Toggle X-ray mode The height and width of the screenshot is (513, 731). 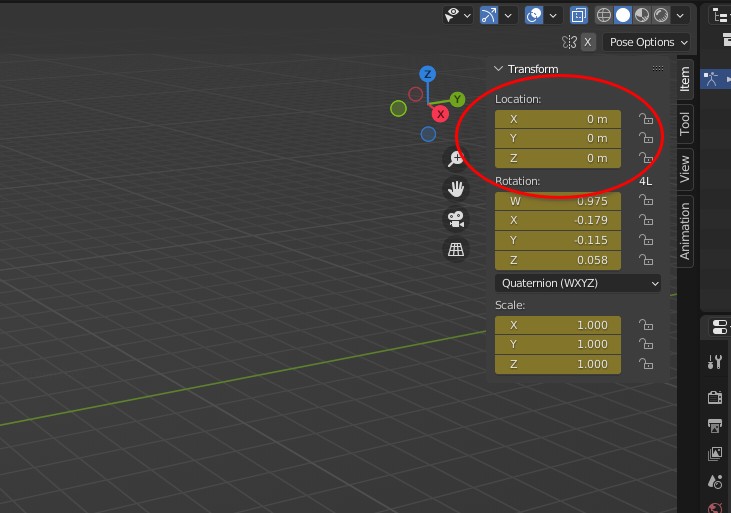(x=579, y=15)
